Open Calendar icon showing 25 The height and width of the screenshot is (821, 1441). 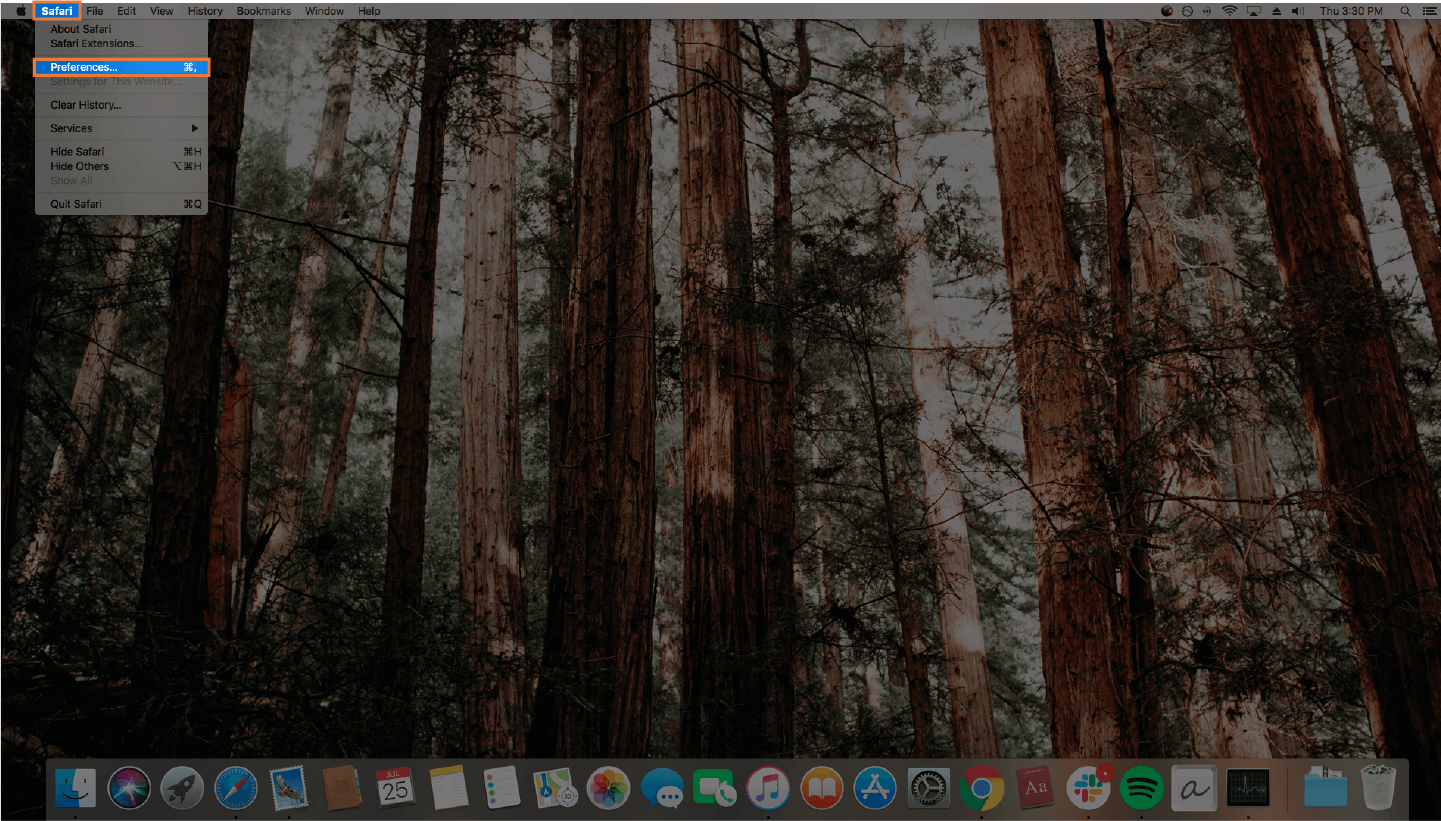[x=395, y=789]
